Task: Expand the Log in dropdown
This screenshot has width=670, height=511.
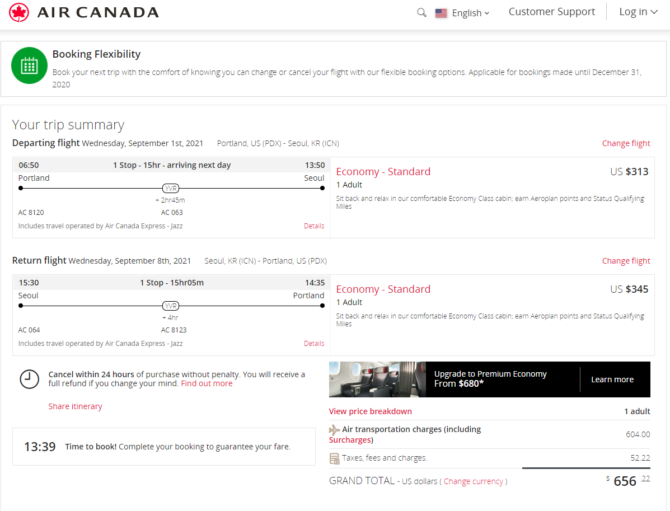Action: (638, 12)
